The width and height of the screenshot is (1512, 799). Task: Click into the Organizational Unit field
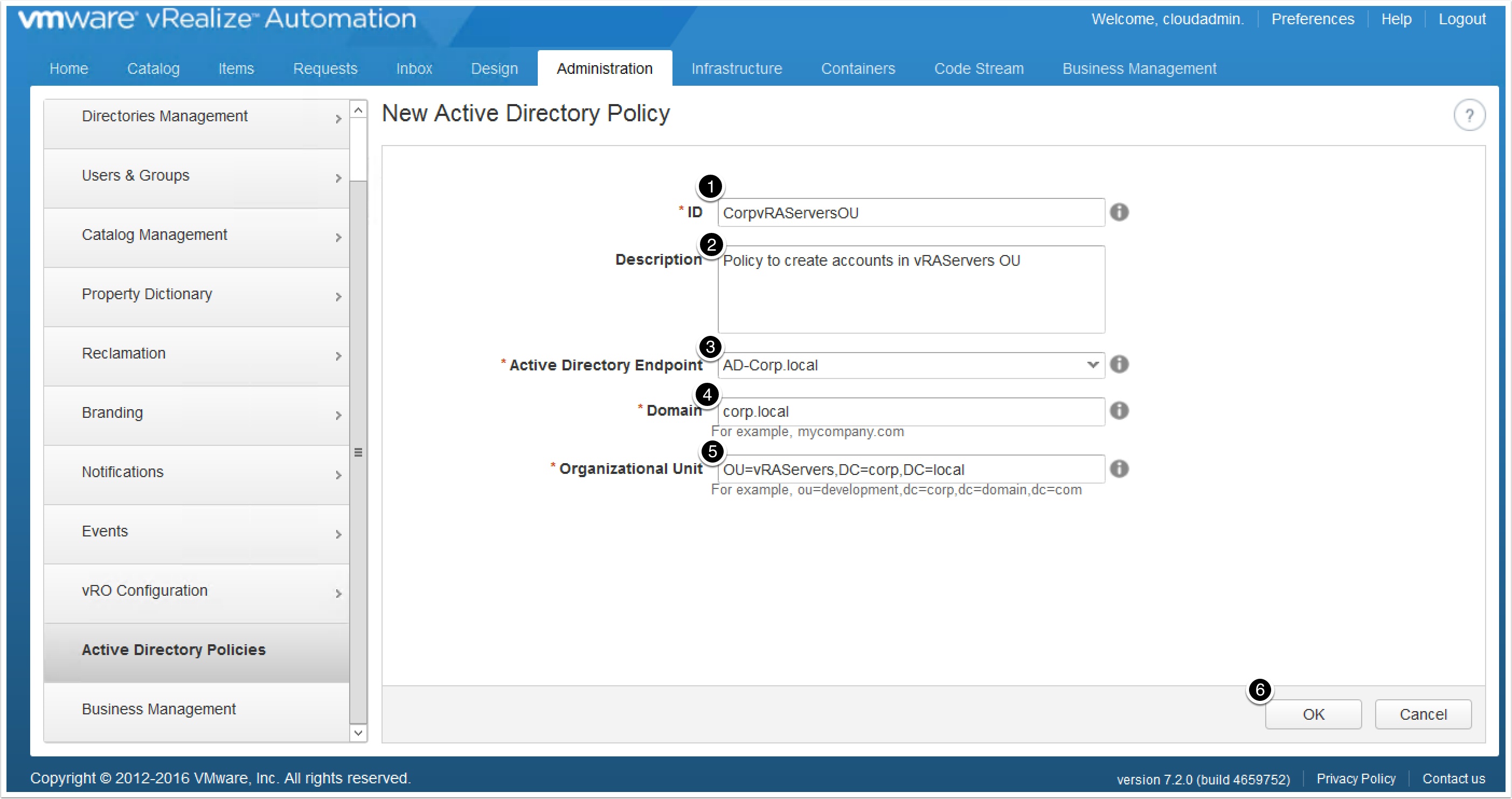911,469
